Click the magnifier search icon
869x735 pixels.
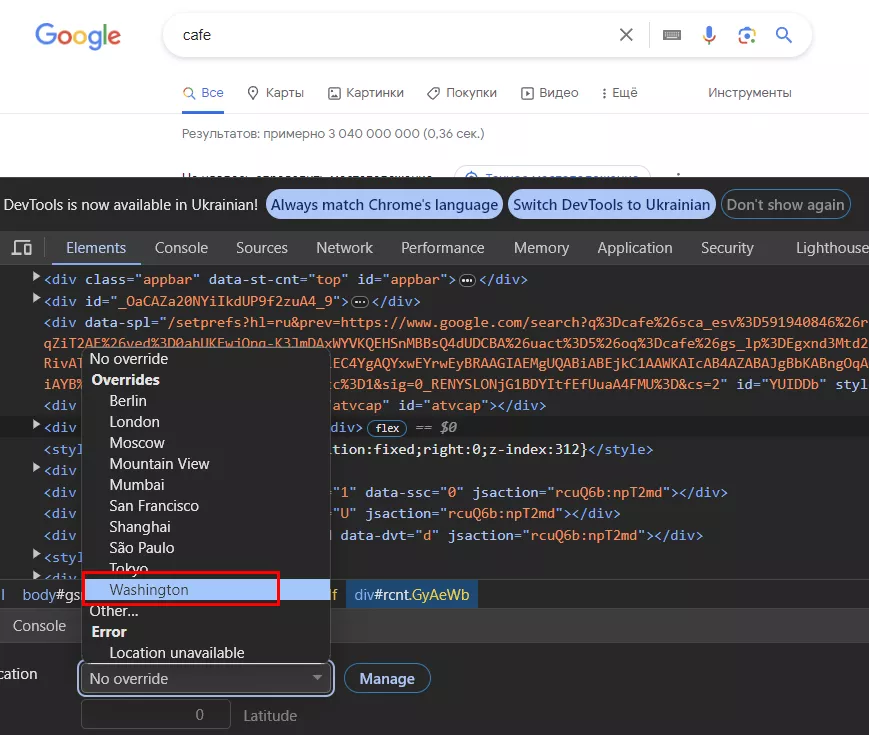(784, 35)
